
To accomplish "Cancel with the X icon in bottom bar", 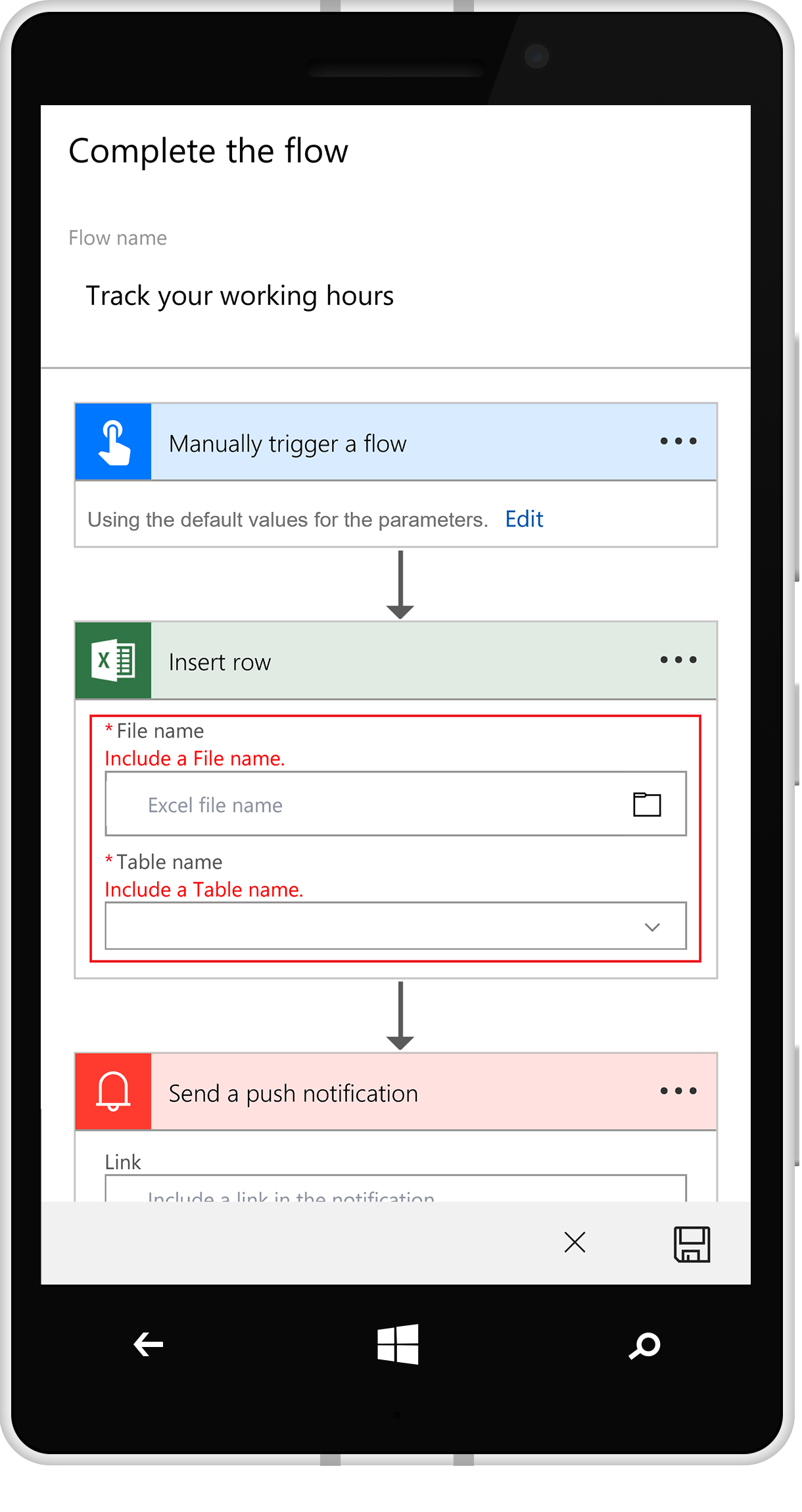I will point(575,1242).
